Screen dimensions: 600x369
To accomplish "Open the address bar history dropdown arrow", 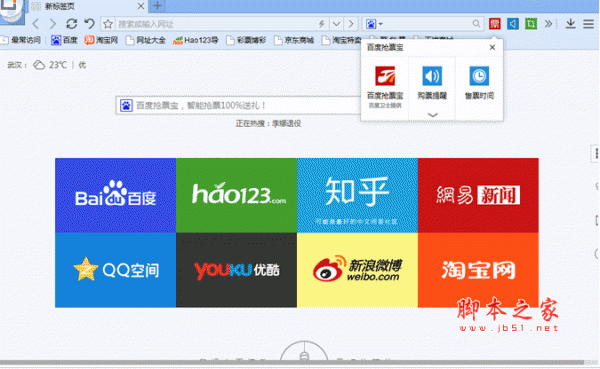I will tap(336, 24).
